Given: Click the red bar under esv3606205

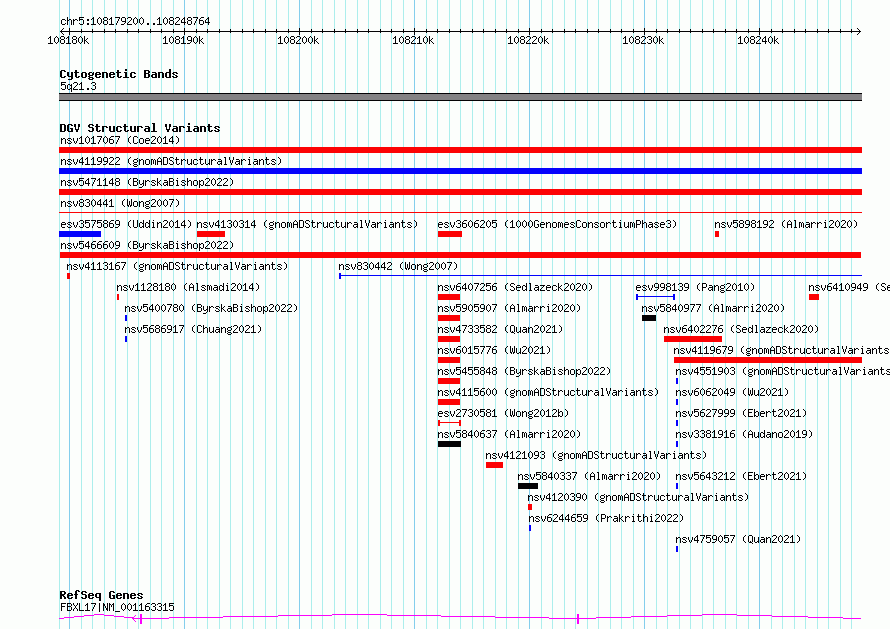Looking at the screenshot, I should pyautogui.click(x=450, y=234).
